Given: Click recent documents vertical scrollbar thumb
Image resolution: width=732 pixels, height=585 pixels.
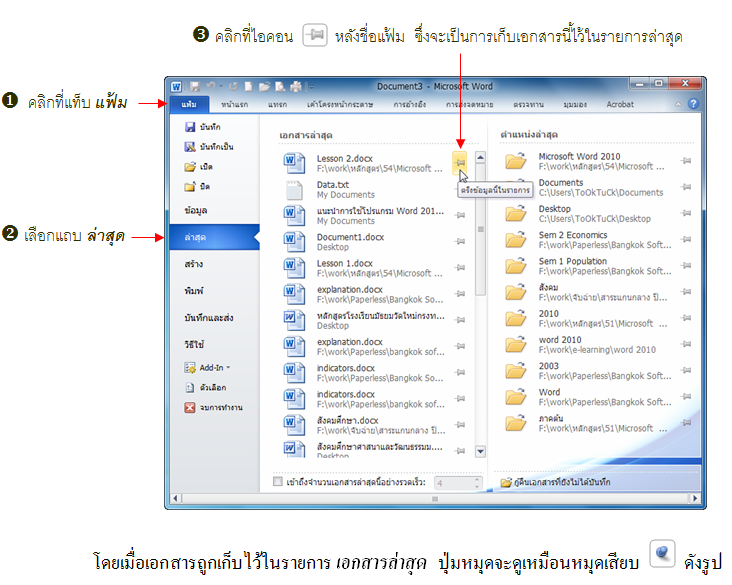Looking at the screenshot, I should pos(480,229).
